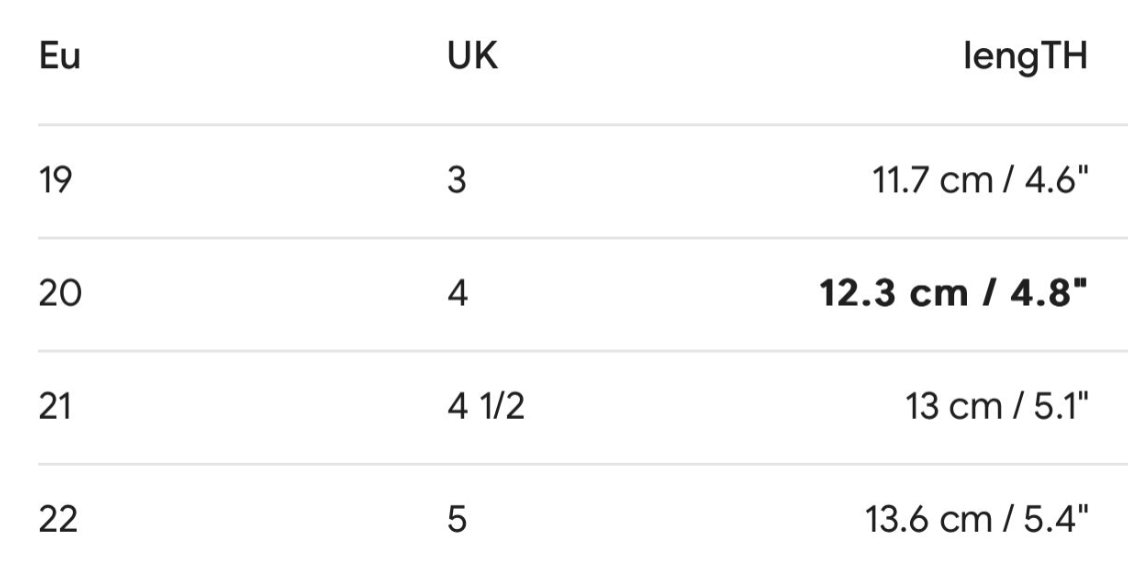Viewport: 1128px width, 563px height.
Task: Click the UK column header
Action: coord(473,58)
